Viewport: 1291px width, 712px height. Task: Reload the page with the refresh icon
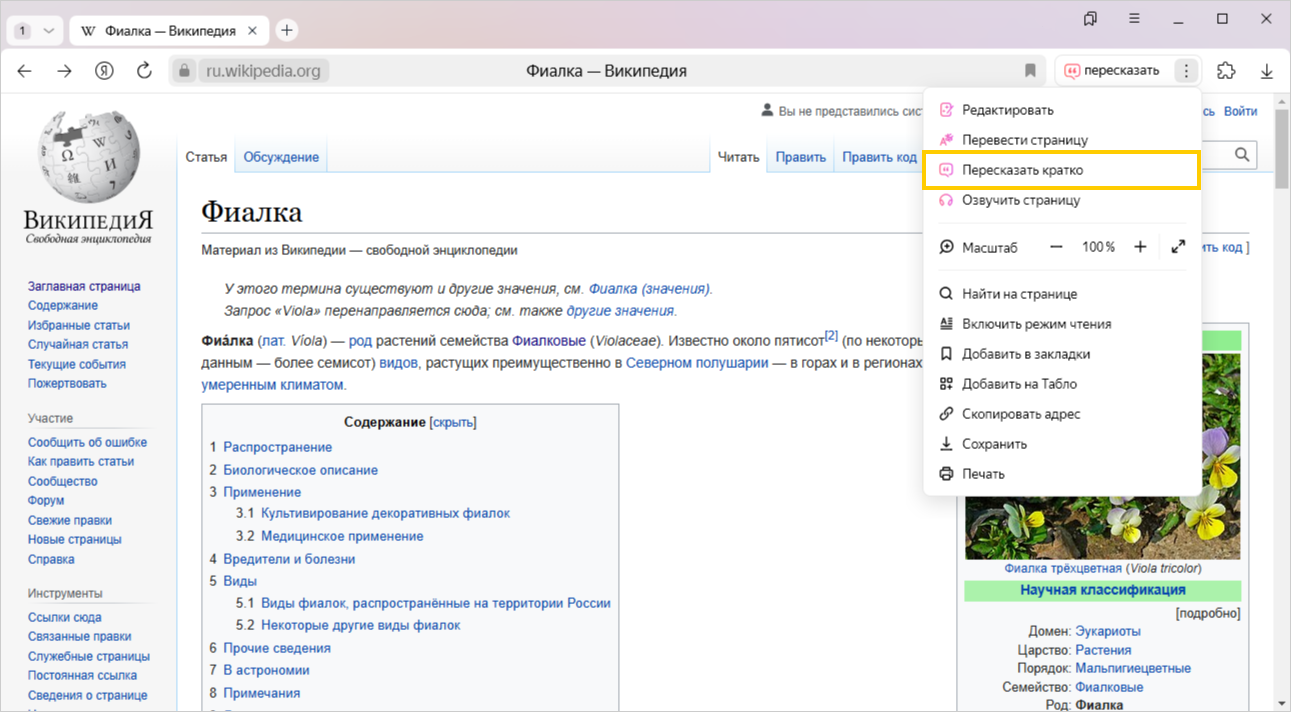click(x=144, y=71)
